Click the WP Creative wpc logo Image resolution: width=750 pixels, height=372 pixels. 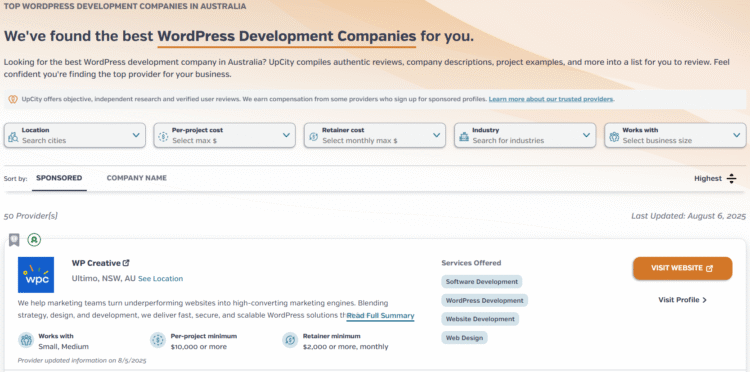pos(36,275)
